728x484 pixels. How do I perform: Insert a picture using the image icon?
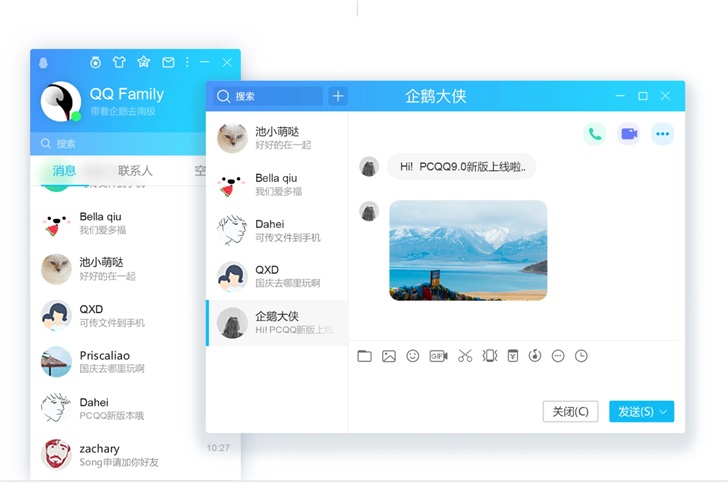[x=389, y=356]
